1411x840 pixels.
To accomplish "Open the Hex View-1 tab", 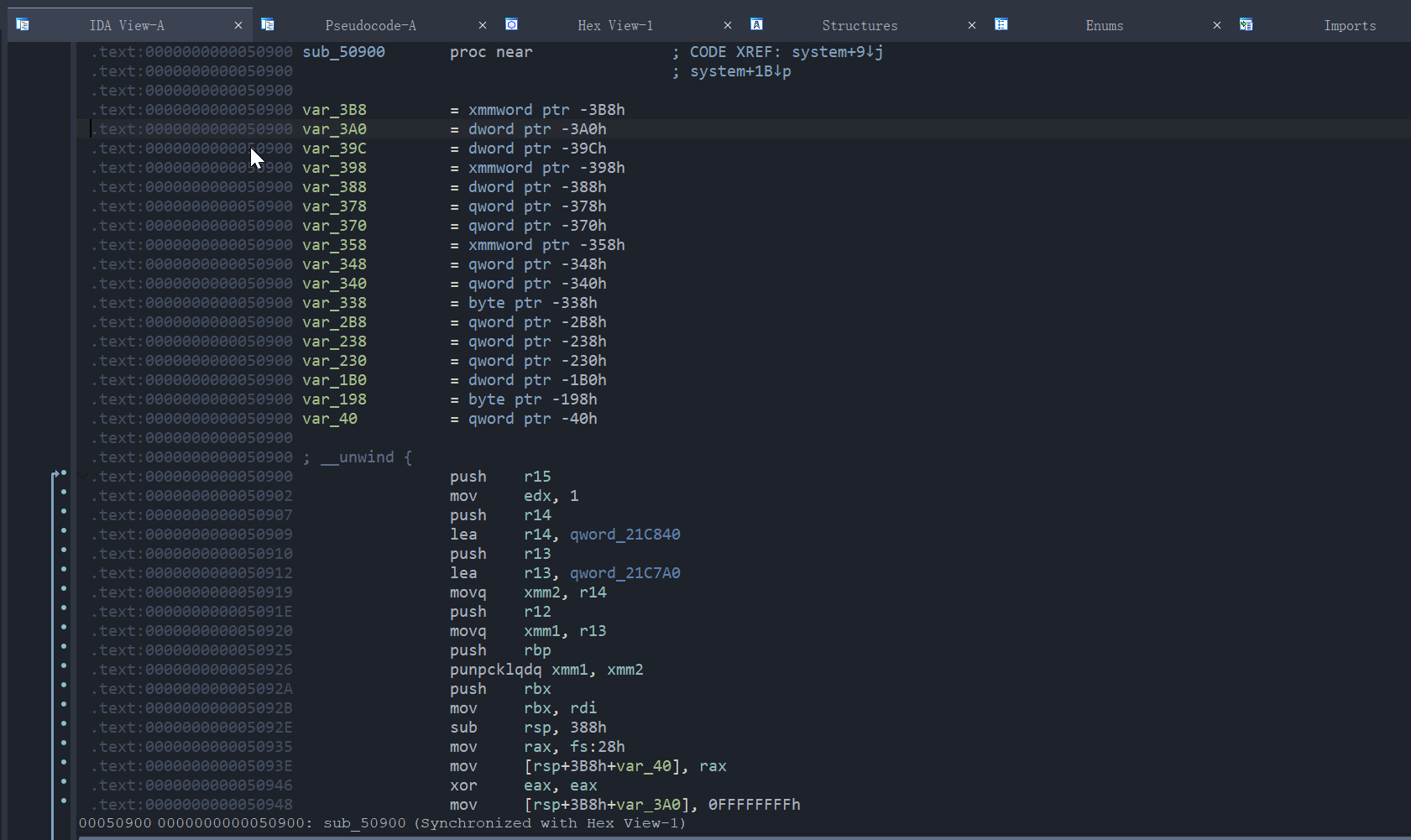I will [615, 25].
